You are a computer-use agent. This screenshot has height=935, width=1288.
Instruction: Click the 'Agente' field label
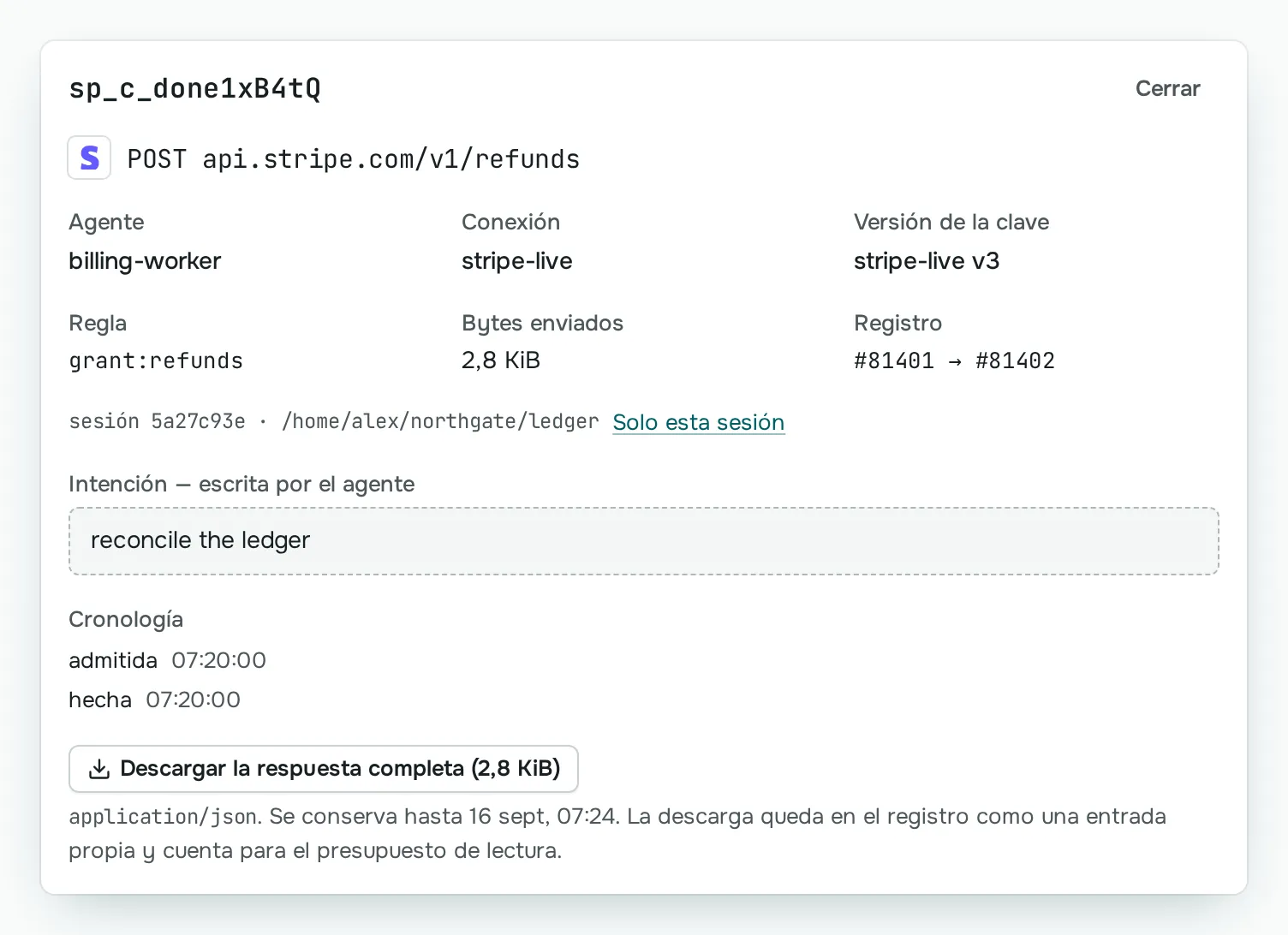coord(106,222)
